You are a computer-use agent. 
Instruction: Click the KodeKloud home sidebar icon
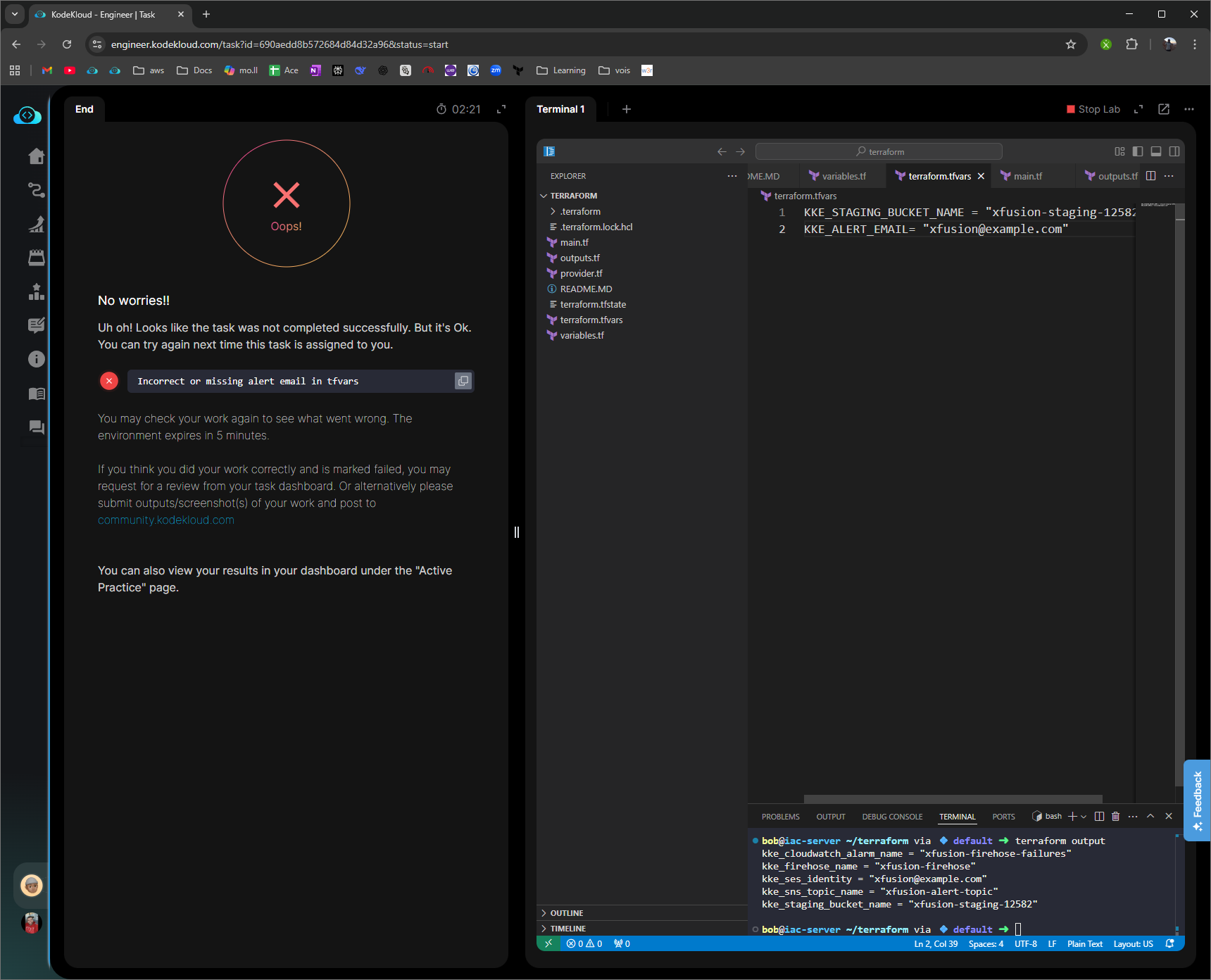coord(37,156)
